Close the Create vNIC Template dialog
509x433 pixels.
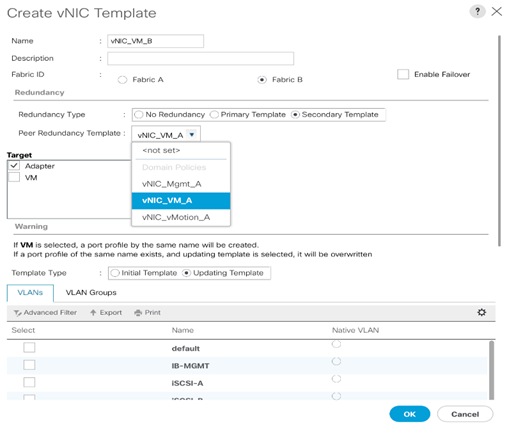pos(496,11)
